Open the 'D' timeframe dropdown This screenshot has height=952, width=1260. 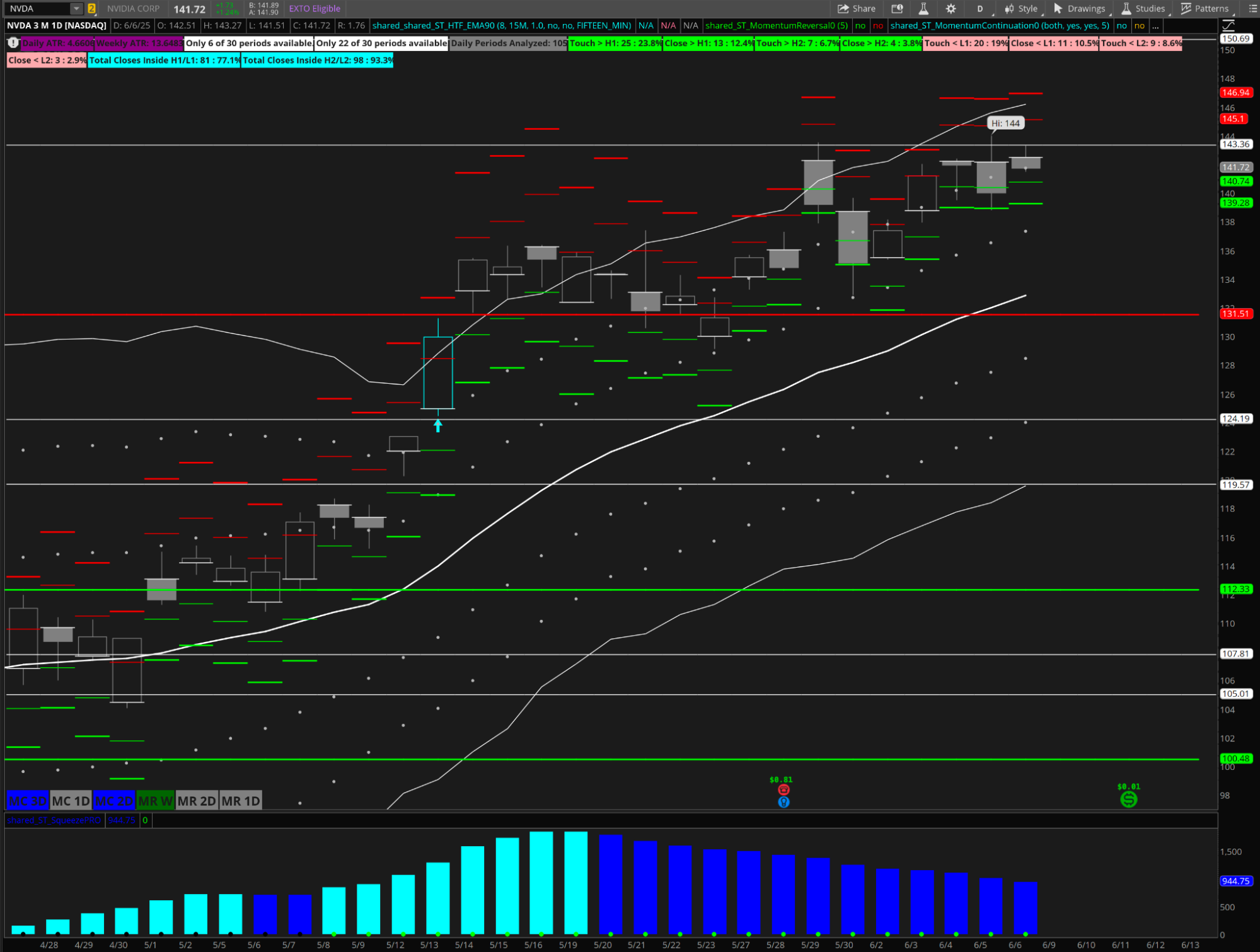[x=980, y=8]
